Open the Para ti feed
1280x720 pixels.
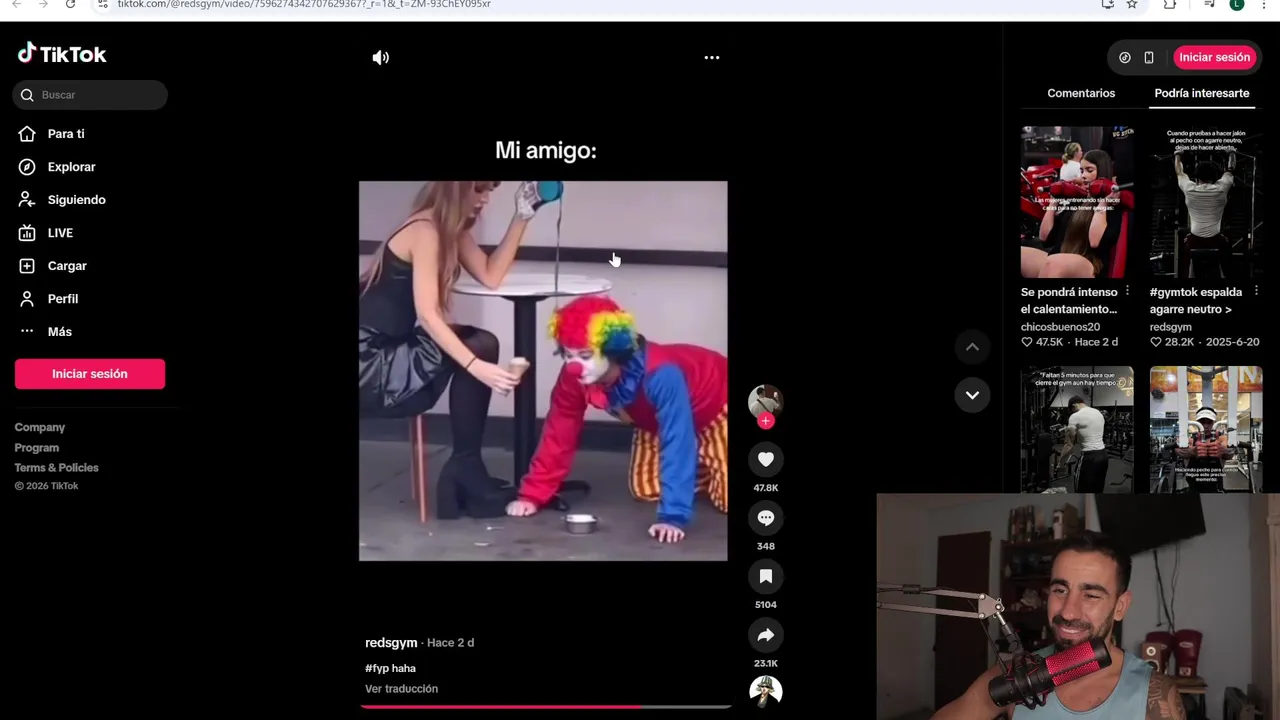pos(66,134)
